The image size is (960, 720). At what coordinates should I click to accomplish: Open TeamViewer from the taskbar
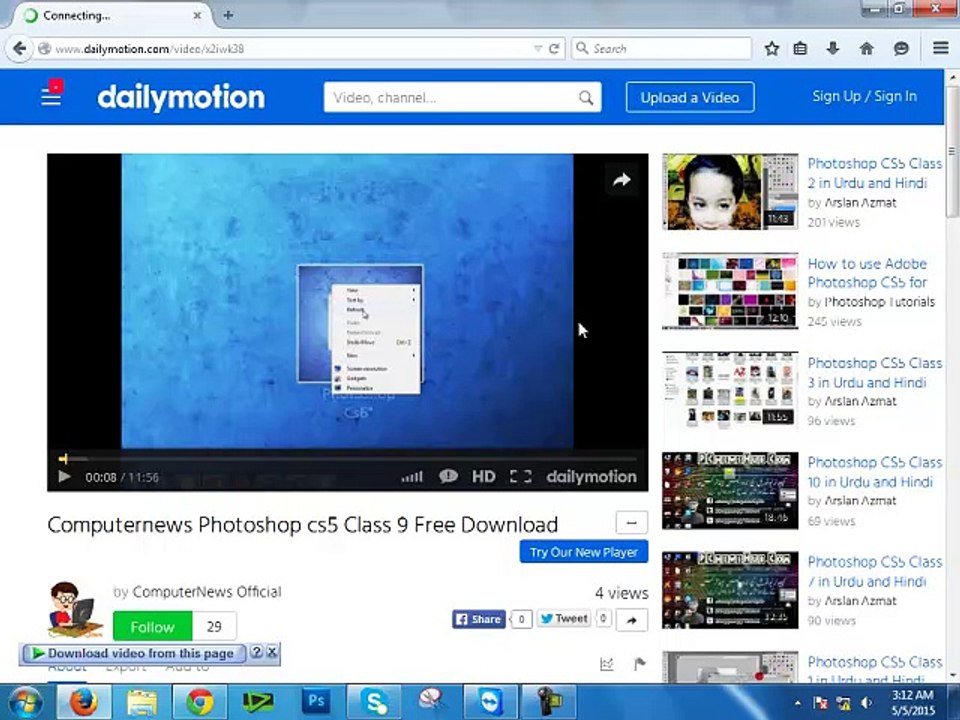(490, 702)
